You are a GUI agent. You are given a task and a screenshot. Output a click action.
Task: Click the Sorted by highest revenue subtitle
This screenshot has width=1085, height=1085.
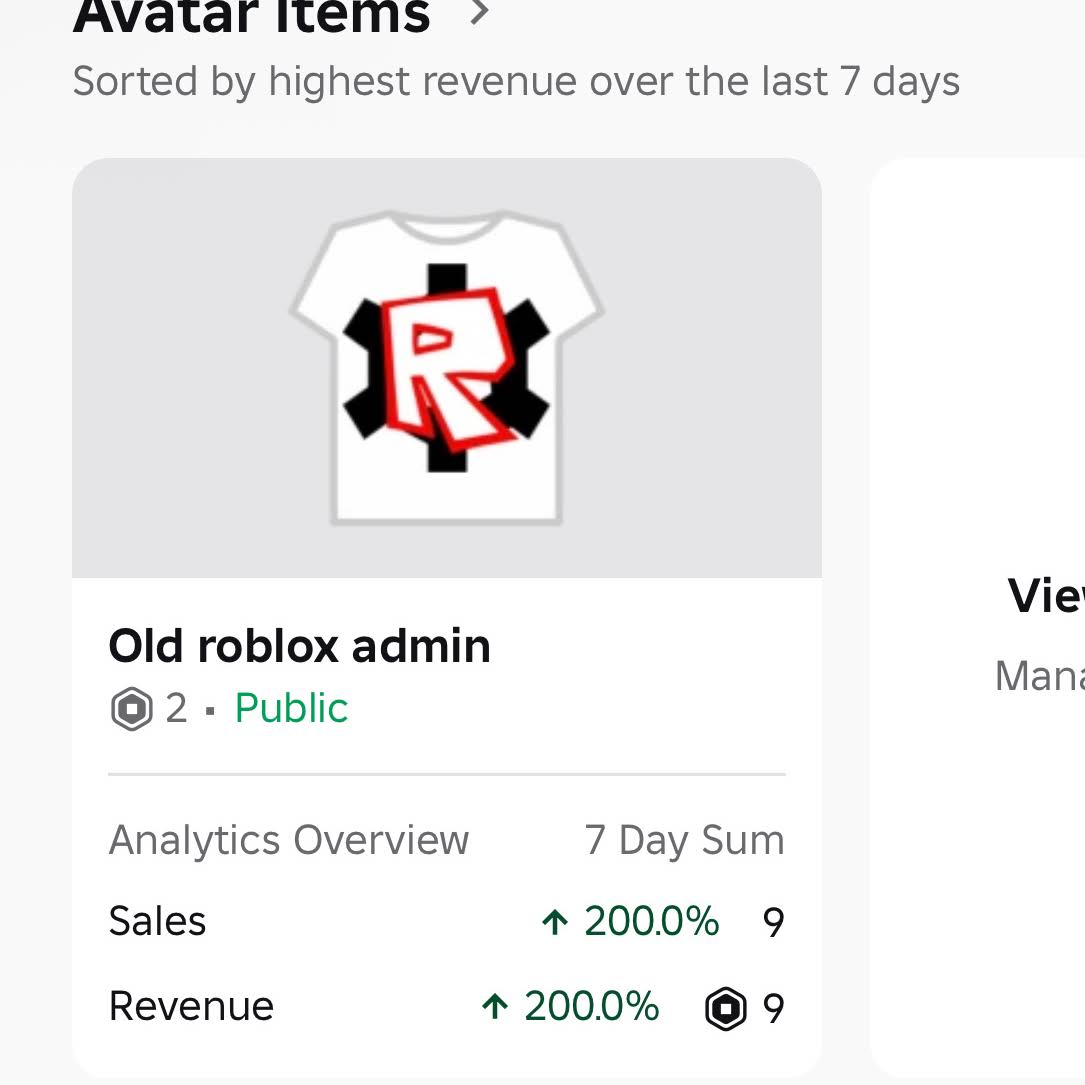[x=516, y=81]
